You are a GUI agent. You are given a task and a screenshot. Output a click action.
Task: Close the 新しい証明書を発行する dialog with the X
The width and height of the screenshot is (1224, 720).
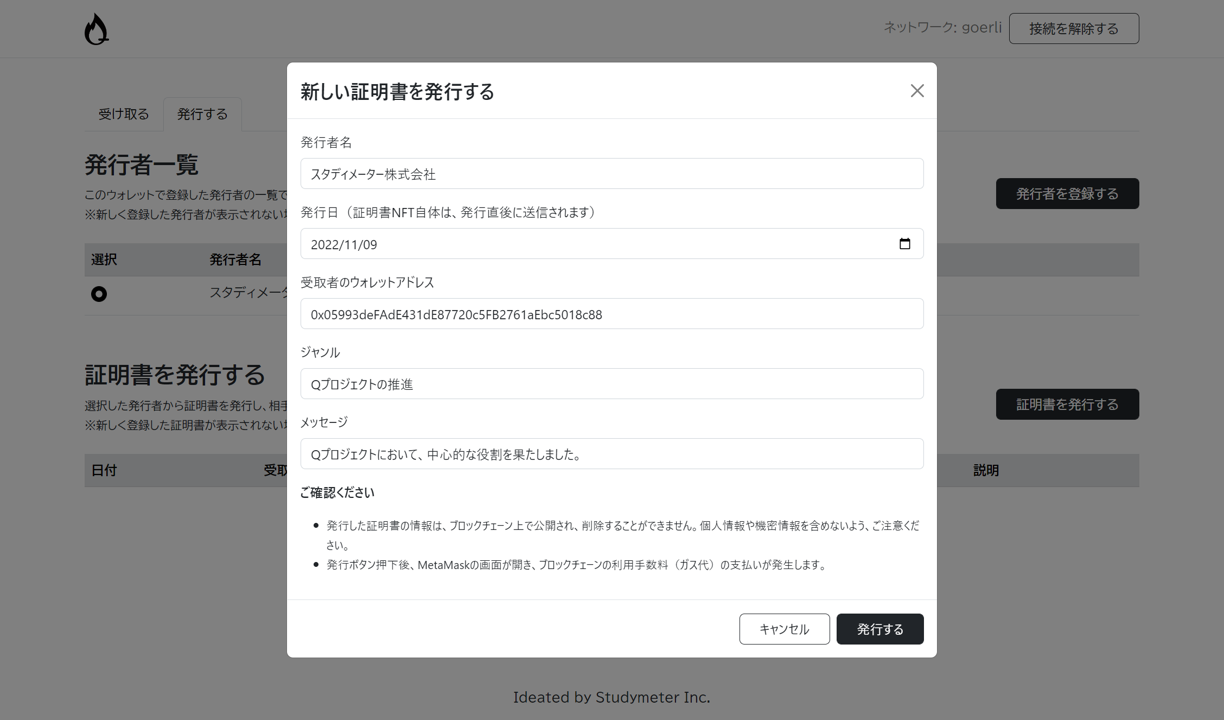click(x=917, y=90)
